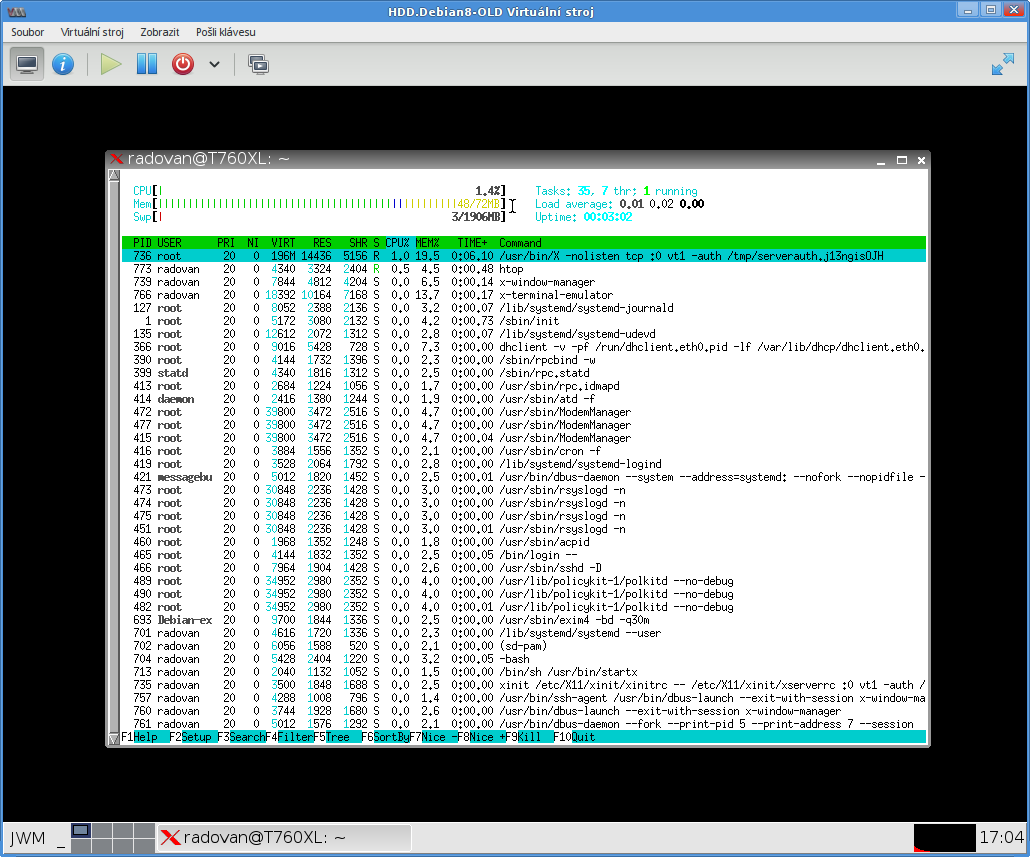The image size is (1030, 857).
Task: Sort htop by the PID column header
Action: pyautogui.click(x=142, y=243)
